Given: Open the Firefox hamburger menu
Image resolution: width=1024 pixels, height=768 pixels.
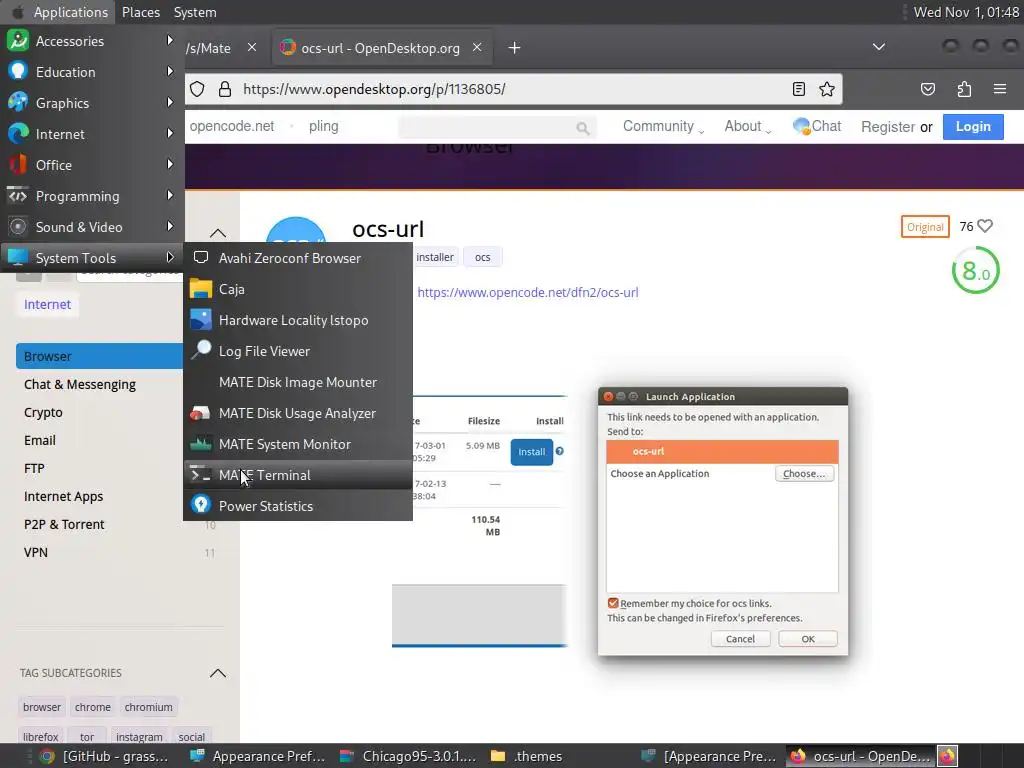Looking at the screenshot, I should 1000,89.
